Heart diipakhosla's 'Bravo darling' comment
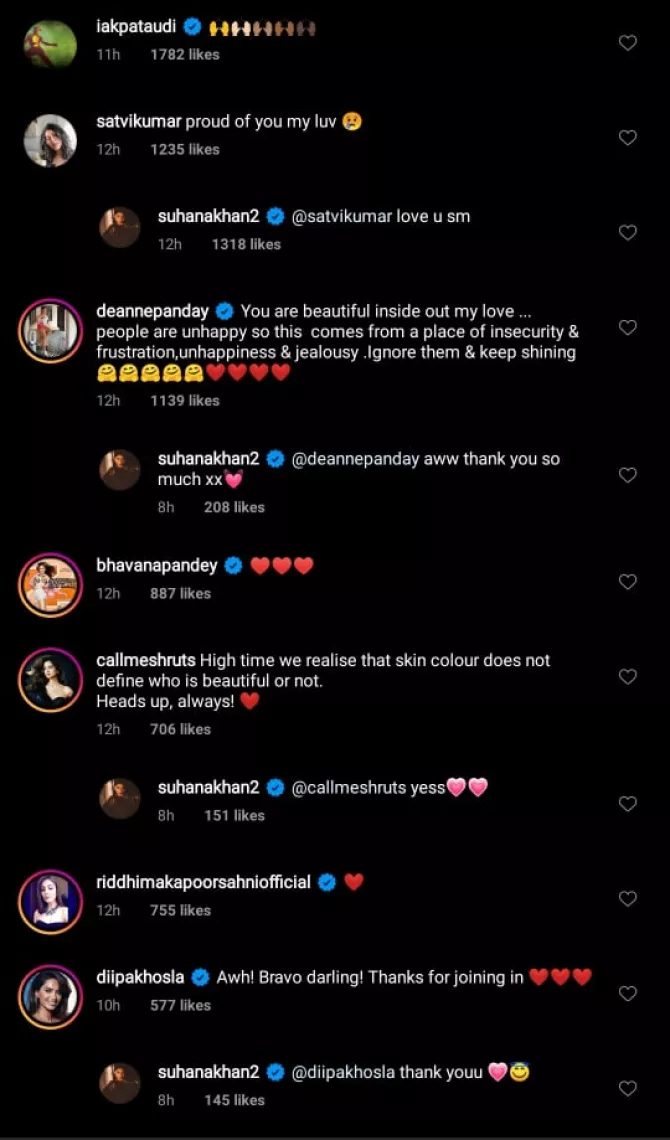The image size is (670, 1140). [x=628, y=994]
